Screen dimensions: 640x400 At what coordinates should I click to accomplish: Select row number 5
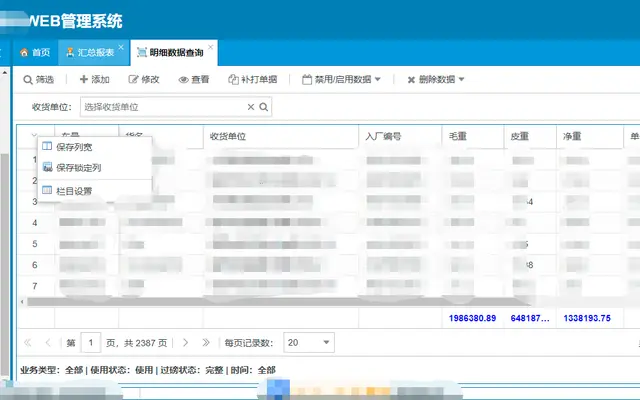(x=35, y=244)
